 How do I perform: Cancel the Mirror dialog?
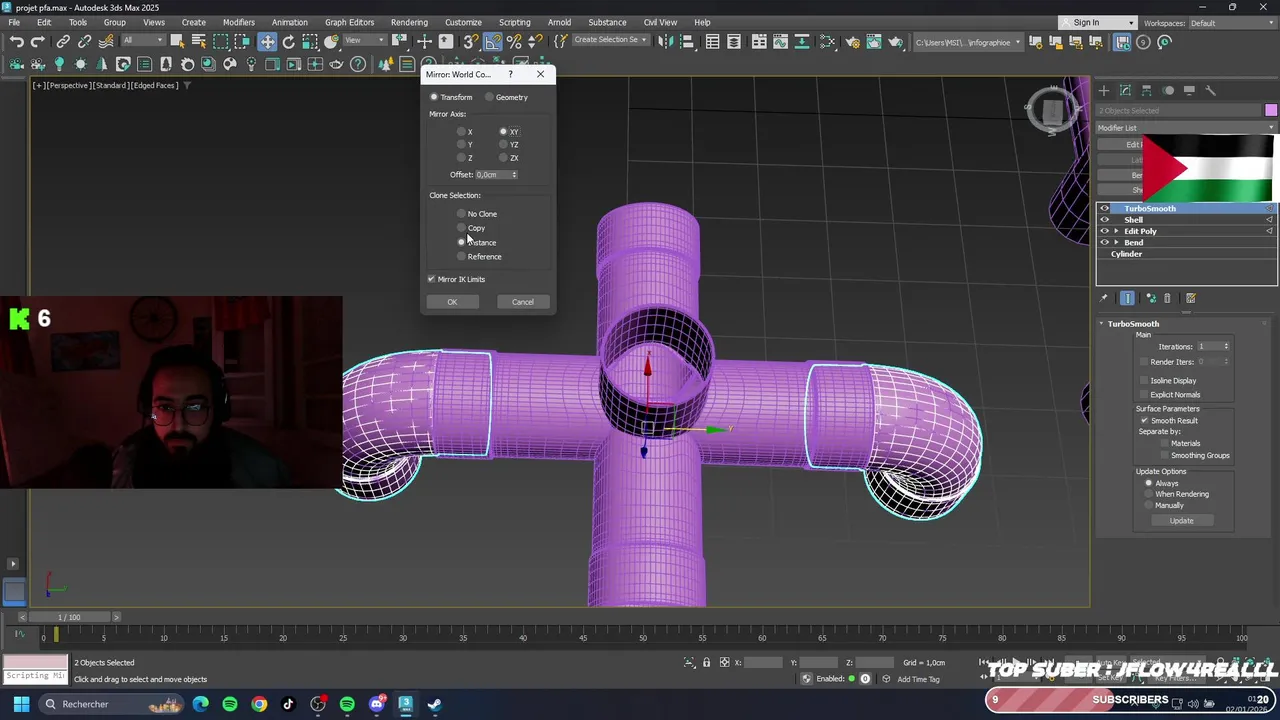(x=523, y=302)
